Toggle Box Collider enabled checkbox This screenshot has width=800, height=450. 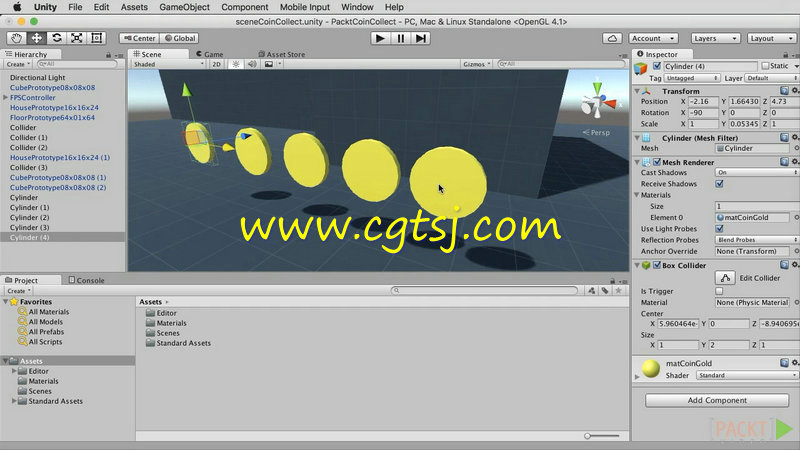[x=657, y=265]
